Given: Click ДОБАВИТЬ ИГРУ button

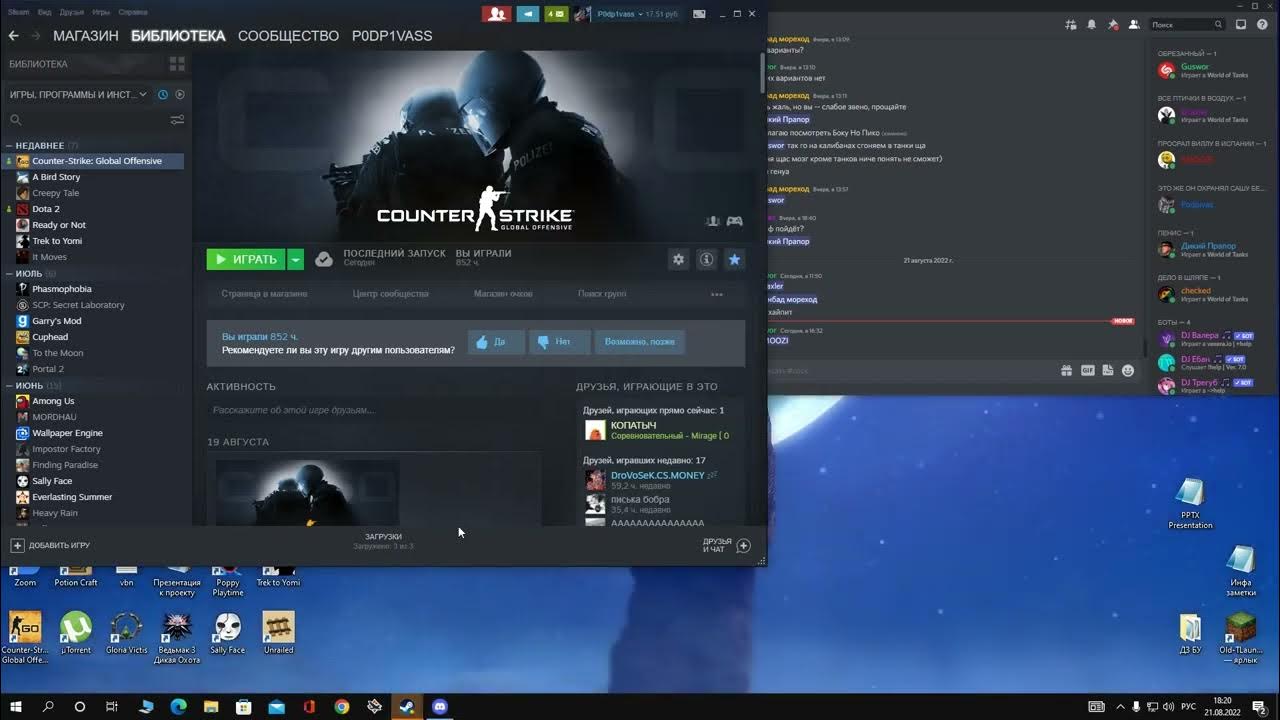Looking at the screenshot, I should point(50,545).
